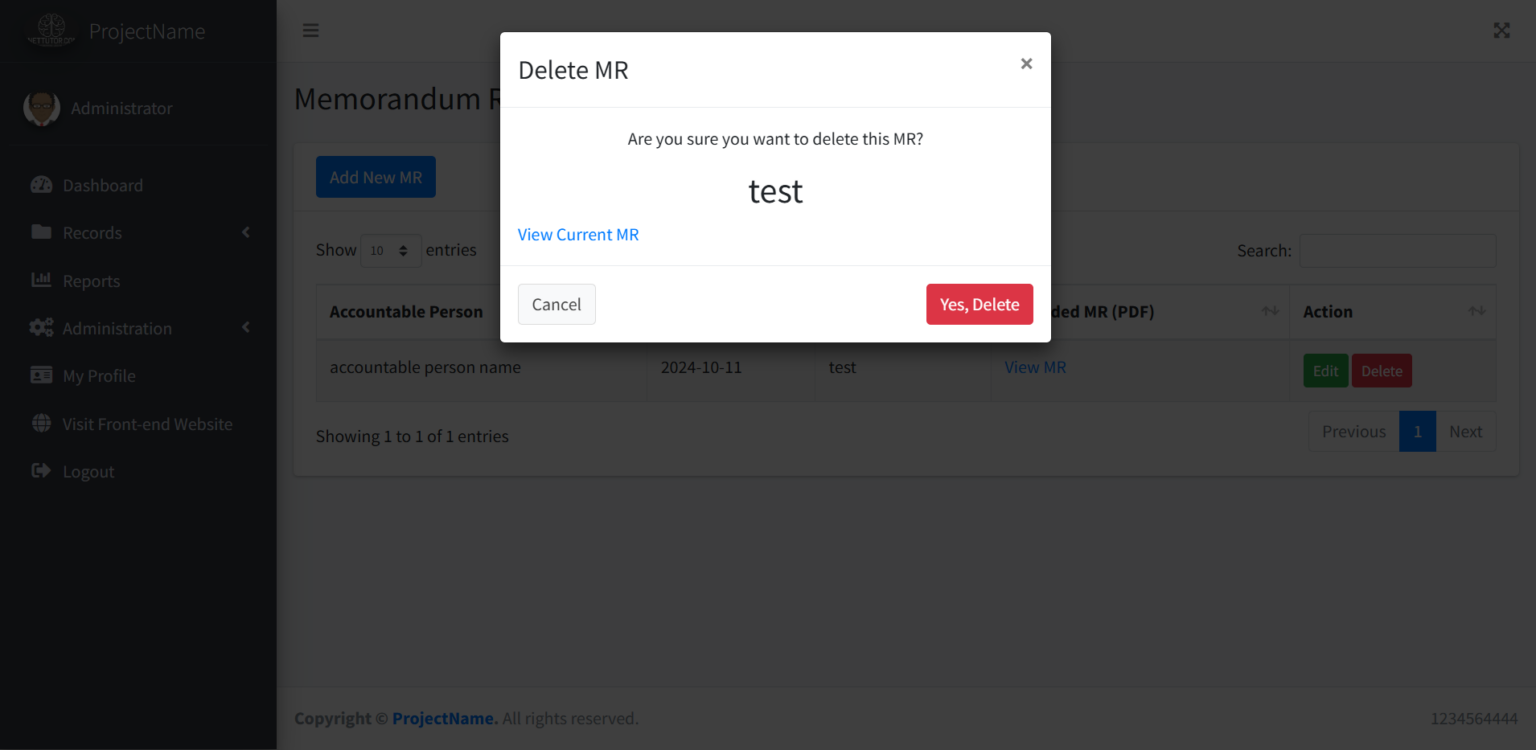Click the fullscreen expand icon
Screen dimensions: 1536x750
(x=1501, y=30)
